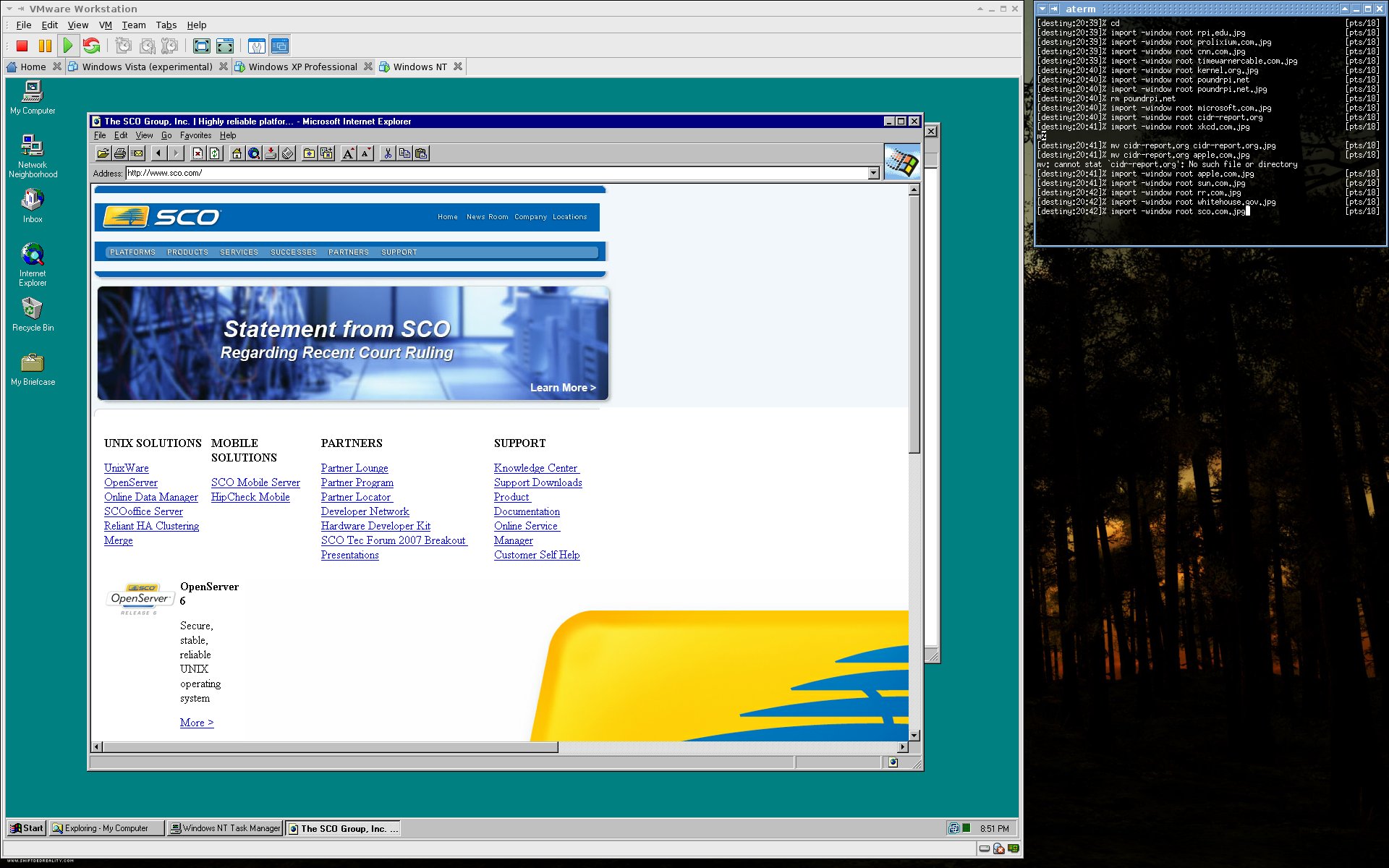Open the Knowledge Center link
The image size is (1389, 868).
(536, 469)
